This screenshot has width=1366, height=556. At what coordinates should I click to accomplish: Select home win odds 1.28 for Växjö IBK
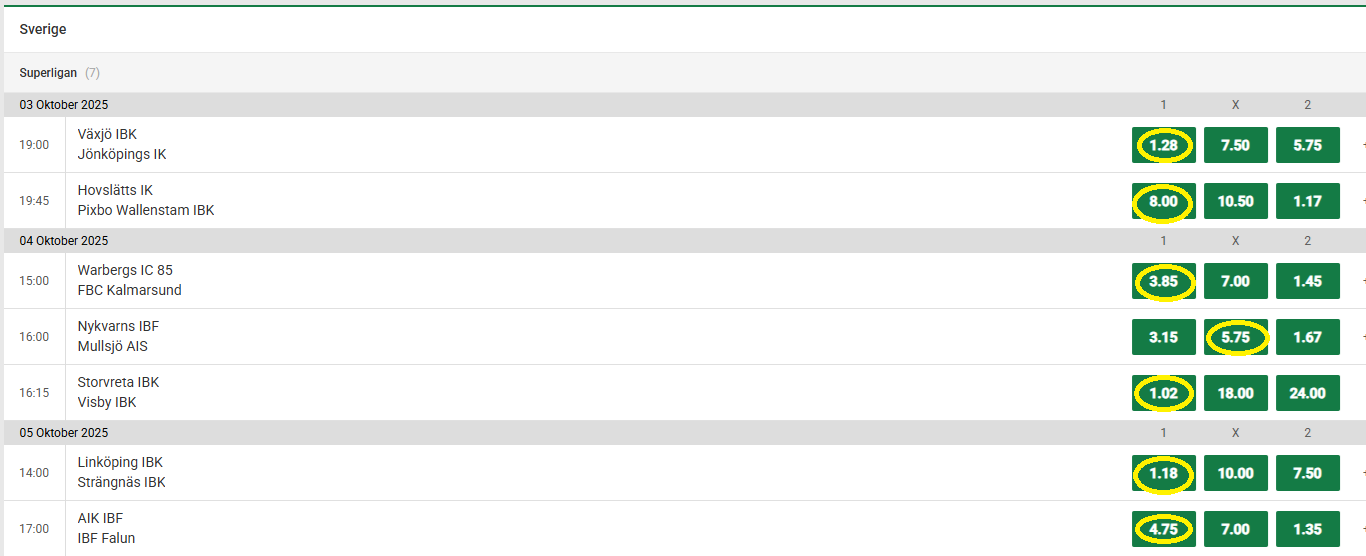click(x=1163, y=145)
